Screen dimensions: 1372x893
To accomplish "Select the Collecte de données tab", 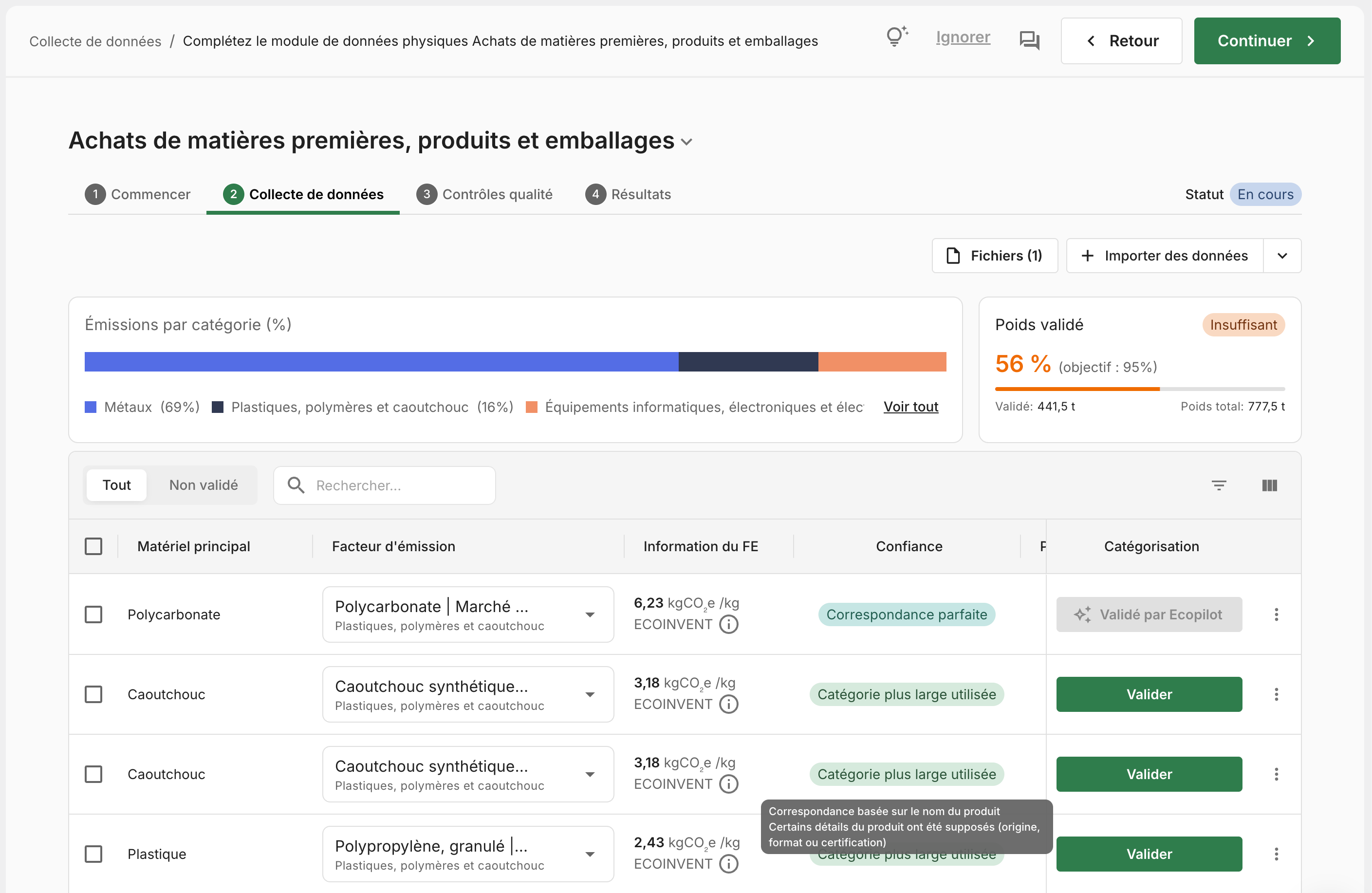I will 303,194.
